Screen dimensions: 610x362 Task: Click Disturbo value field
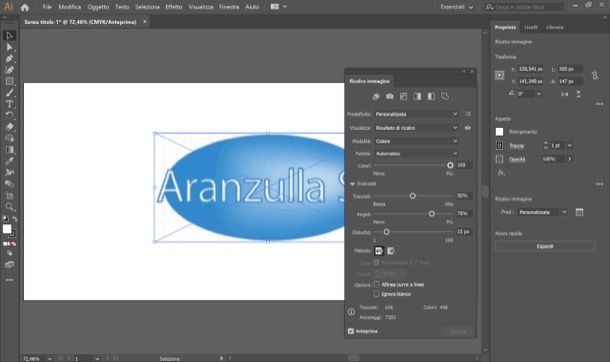pos(464,232)
